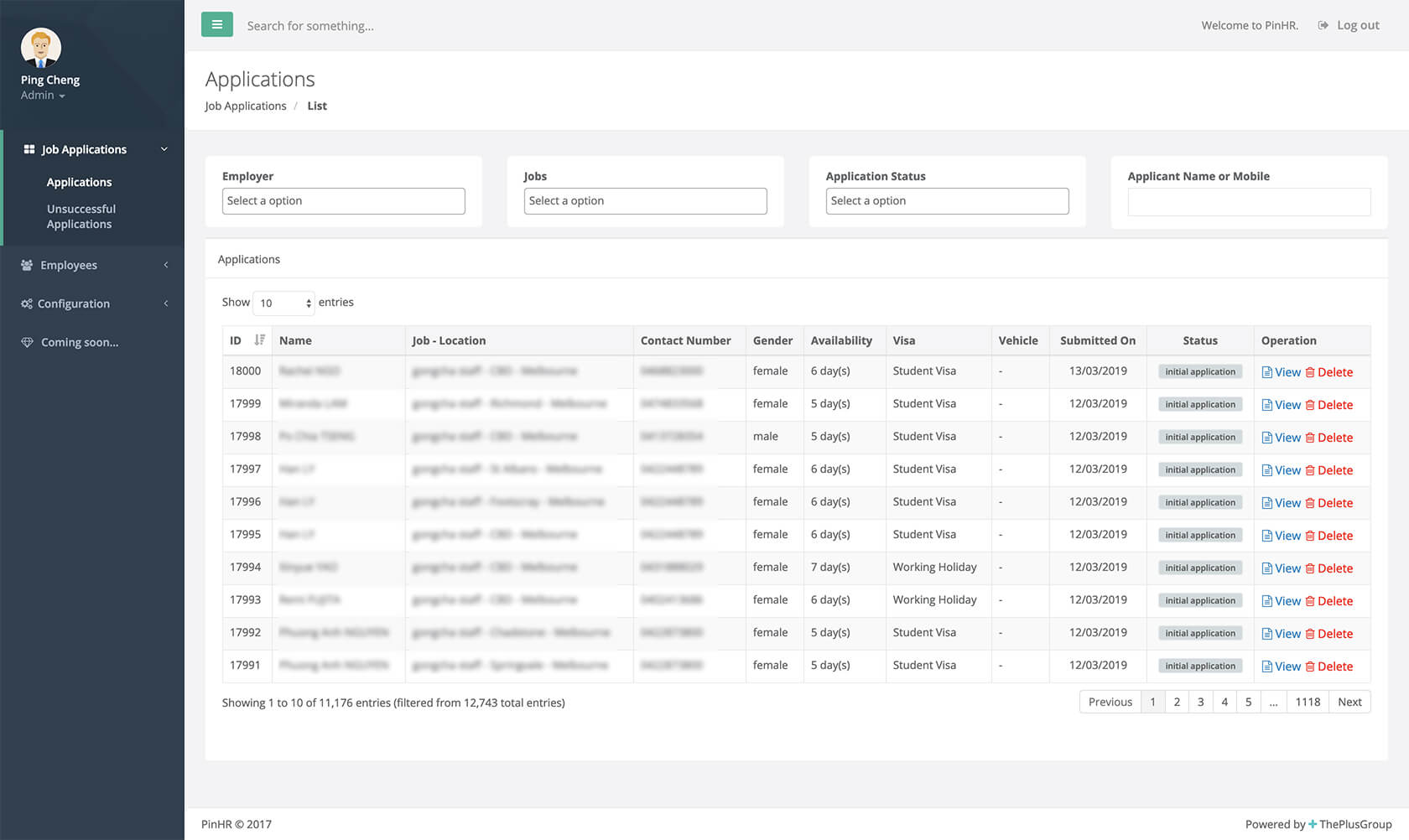Click the Coming soon diamond icon
Viewport: 1409px width, 840px height.
(x=27, y=342)
